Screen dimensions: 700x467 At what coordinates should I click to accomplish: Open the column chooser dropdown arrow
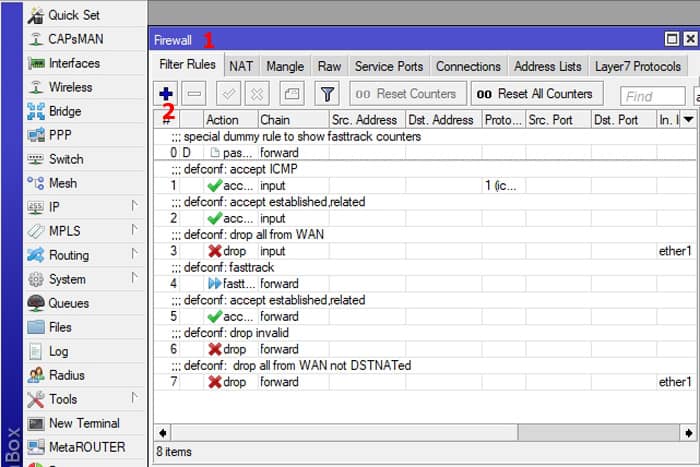tap(688, 119)
